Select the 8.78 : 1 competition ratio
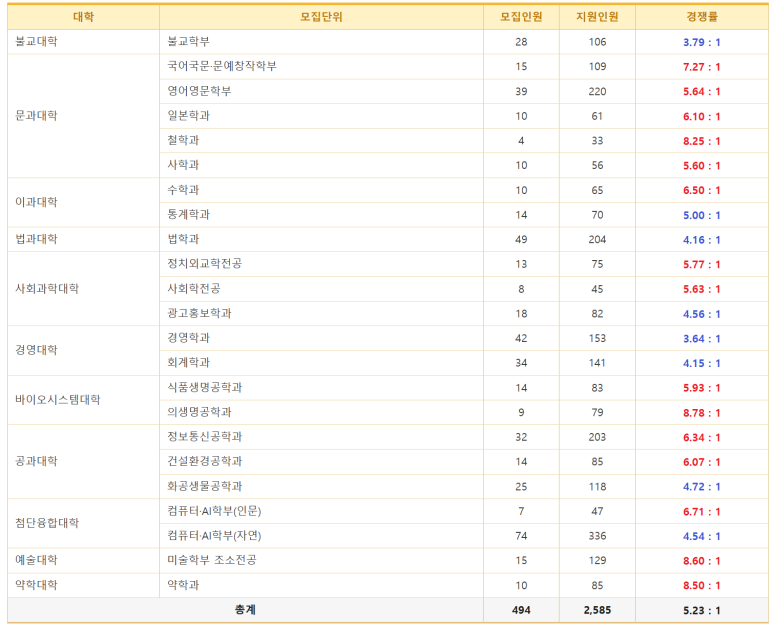The width and height of the screenshot is (773, 624). click(x=701, y=412)
